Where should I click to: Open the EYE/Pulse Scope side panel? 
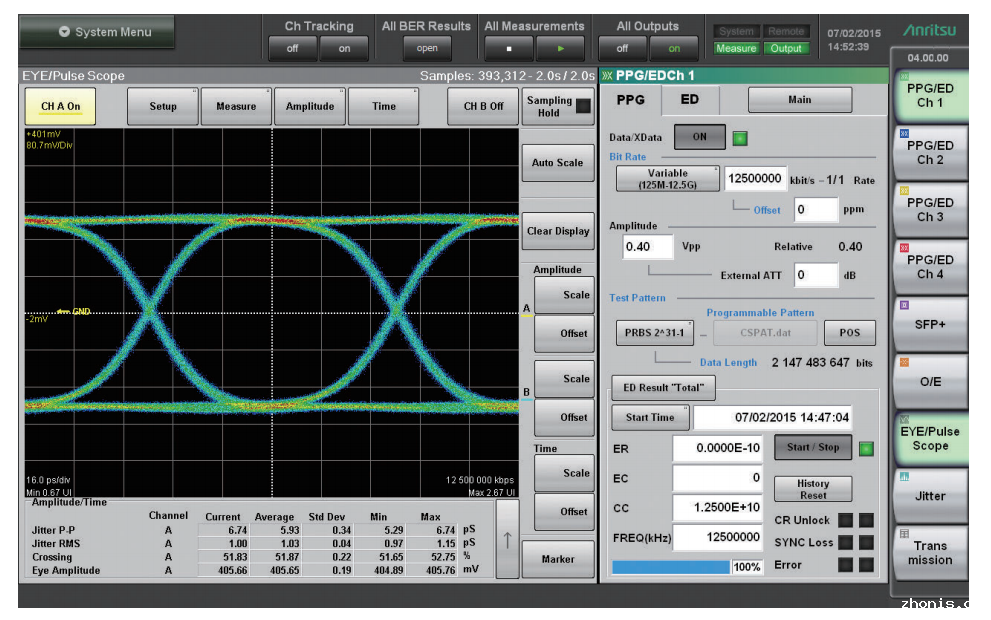tap(929, 439)
